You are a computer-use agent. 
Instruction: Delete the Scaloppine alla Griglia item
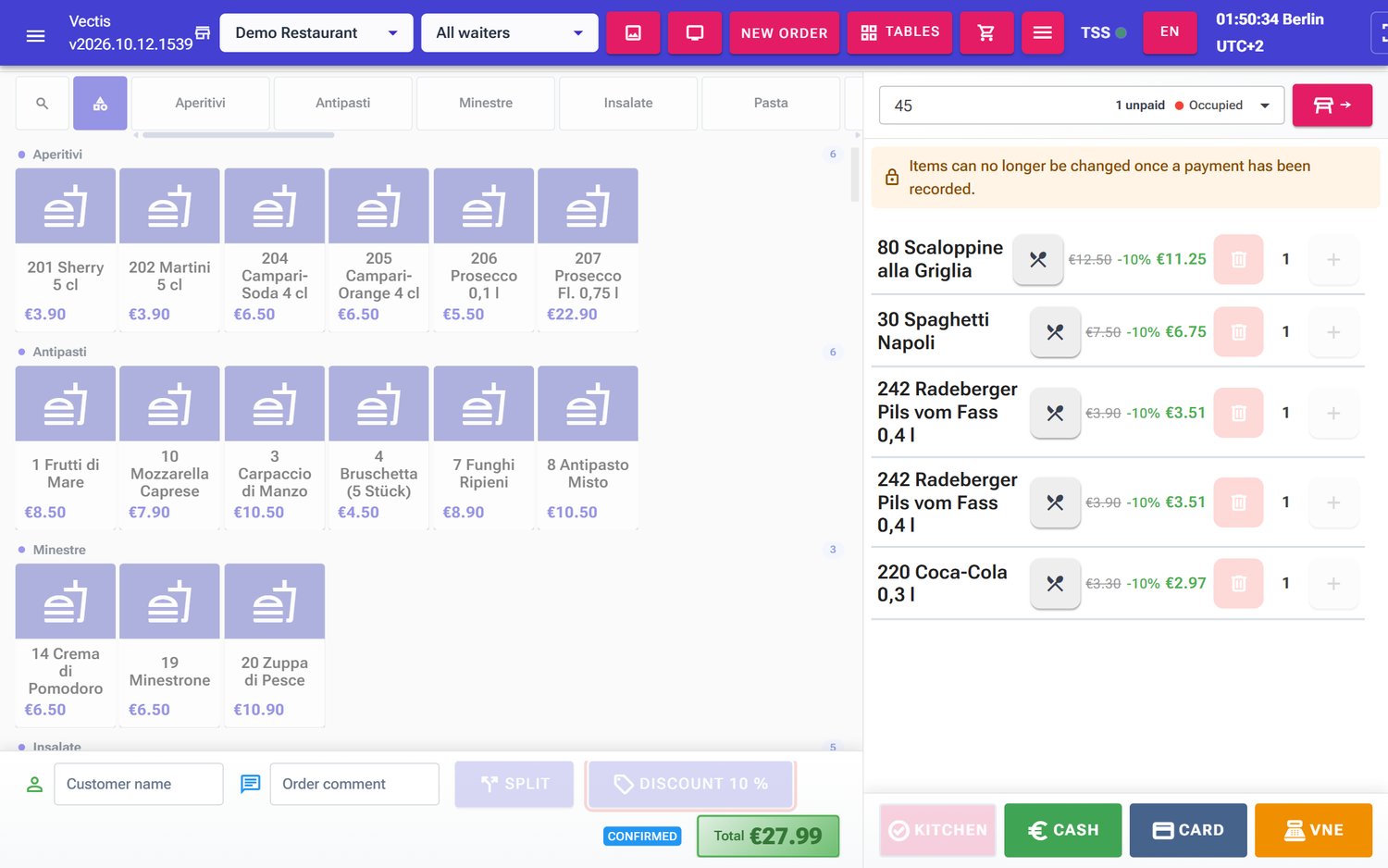coord(1238,260)
